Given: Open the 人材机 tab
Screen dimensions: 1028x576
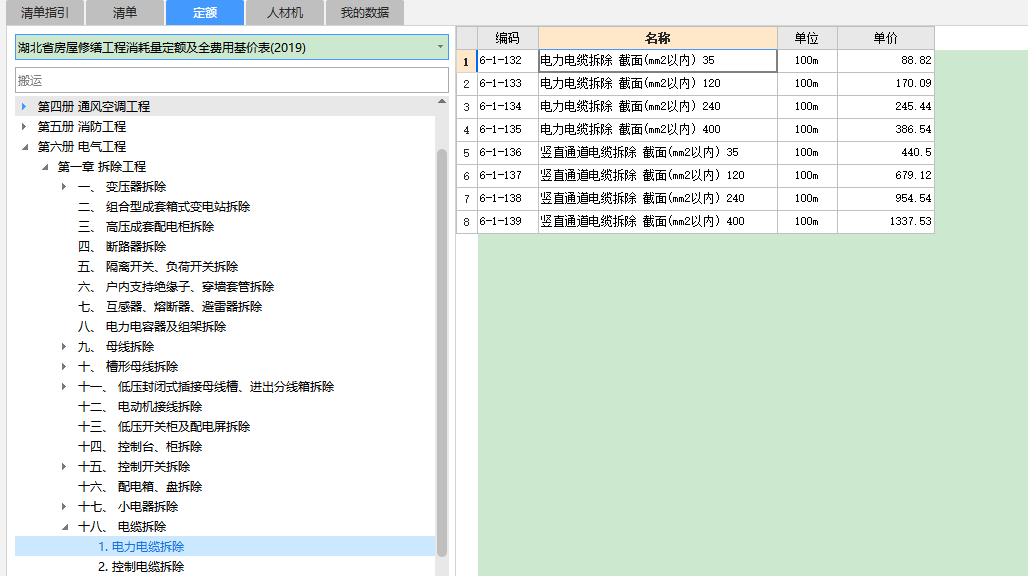Looking at the screenshot, I should click(x=285, y=12).
